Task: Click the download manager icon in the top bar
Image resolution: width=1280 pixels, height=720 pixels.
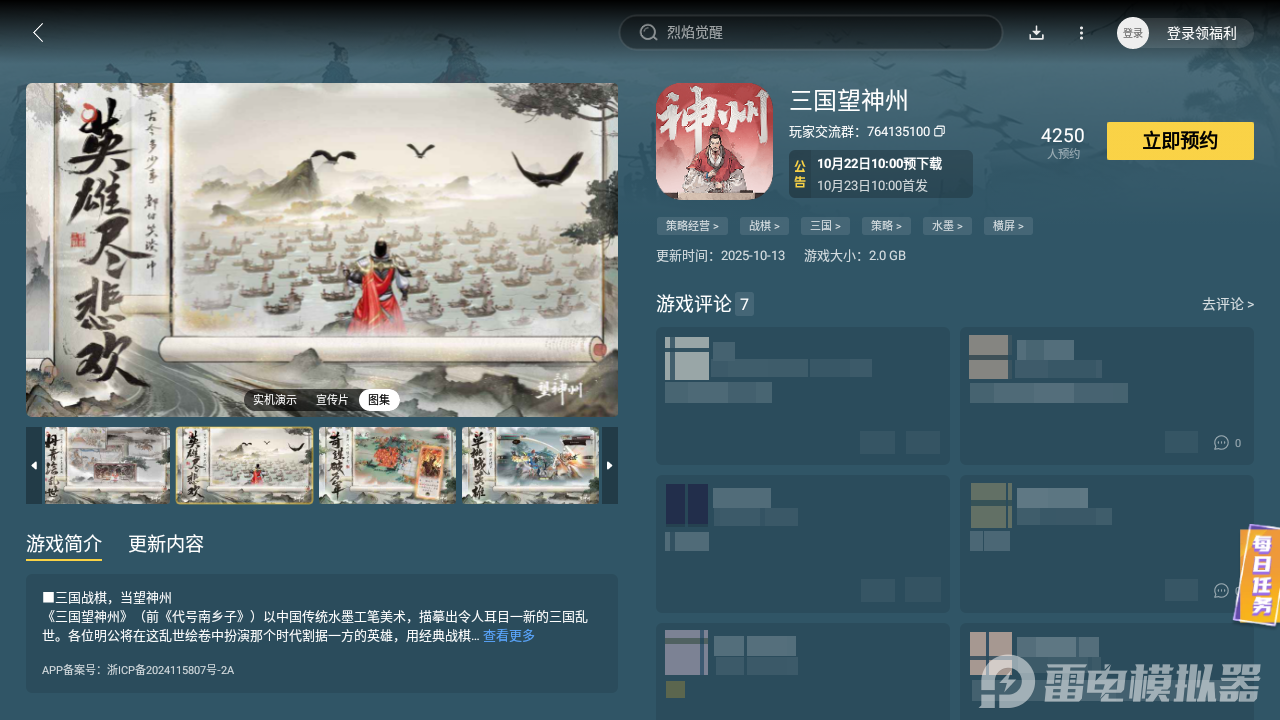Action: point(1036,32)
